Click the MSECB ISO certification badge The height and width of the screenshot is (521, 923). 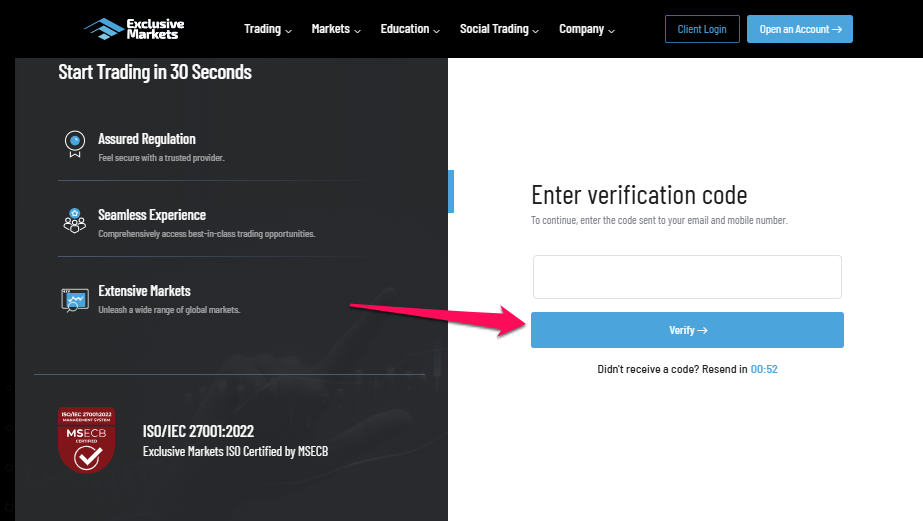(x=87, y=440)
